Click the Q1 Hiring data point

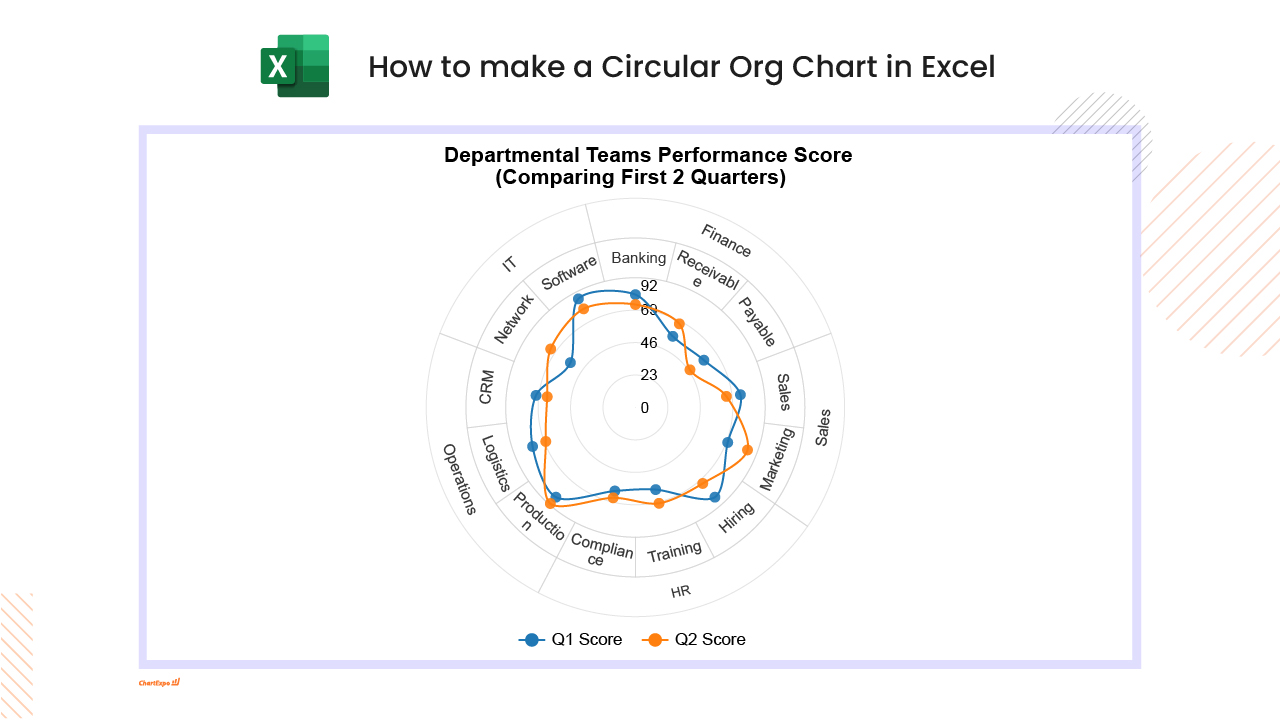tap(714, 497)
